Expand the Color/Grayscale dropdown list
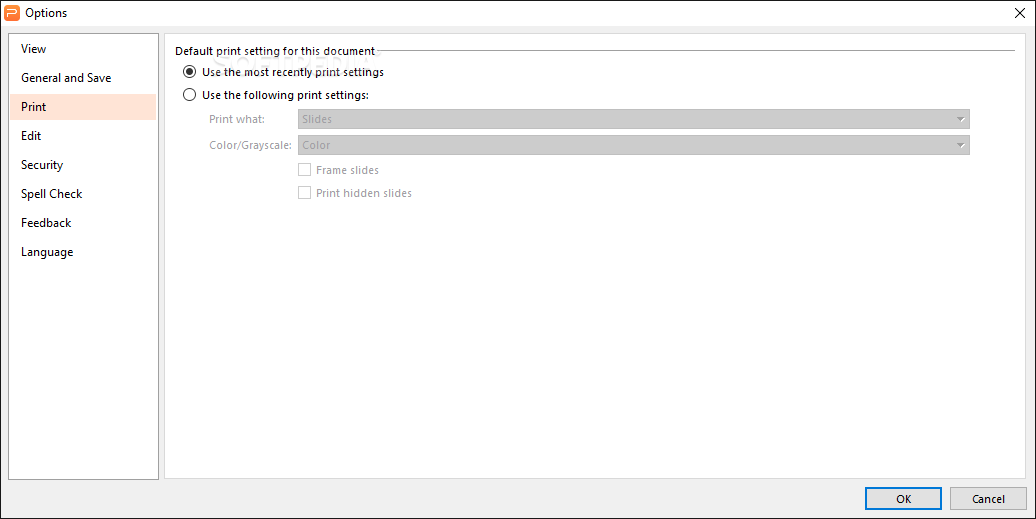The width and height of the screenshot is (1036, 519). tap(634, 145)
